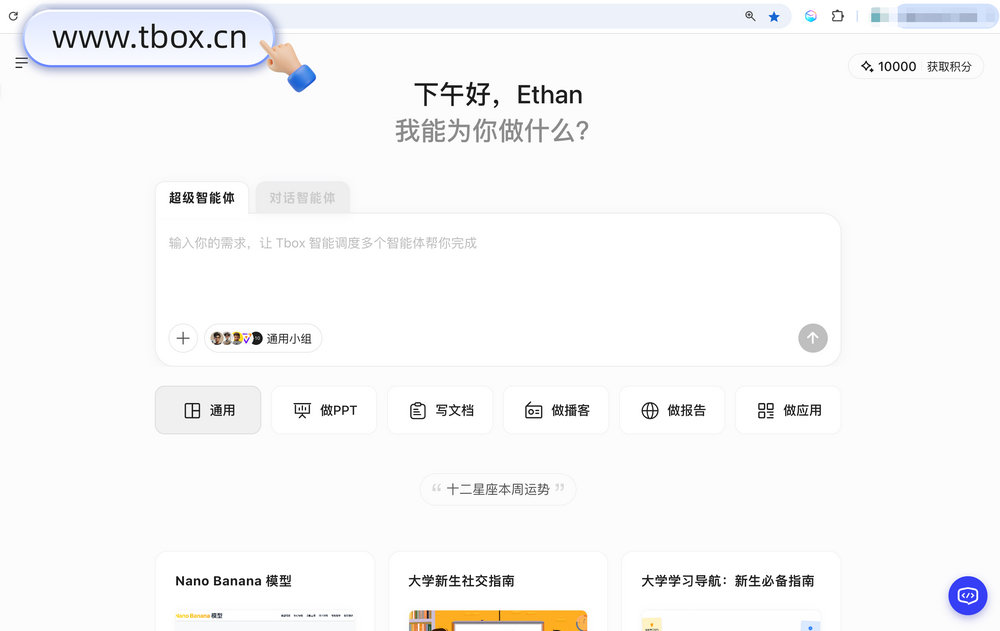The width and height of the screenshot is (1000, 631).
Task: Open the sidebar hamburger menu
Action: (21, 63)
